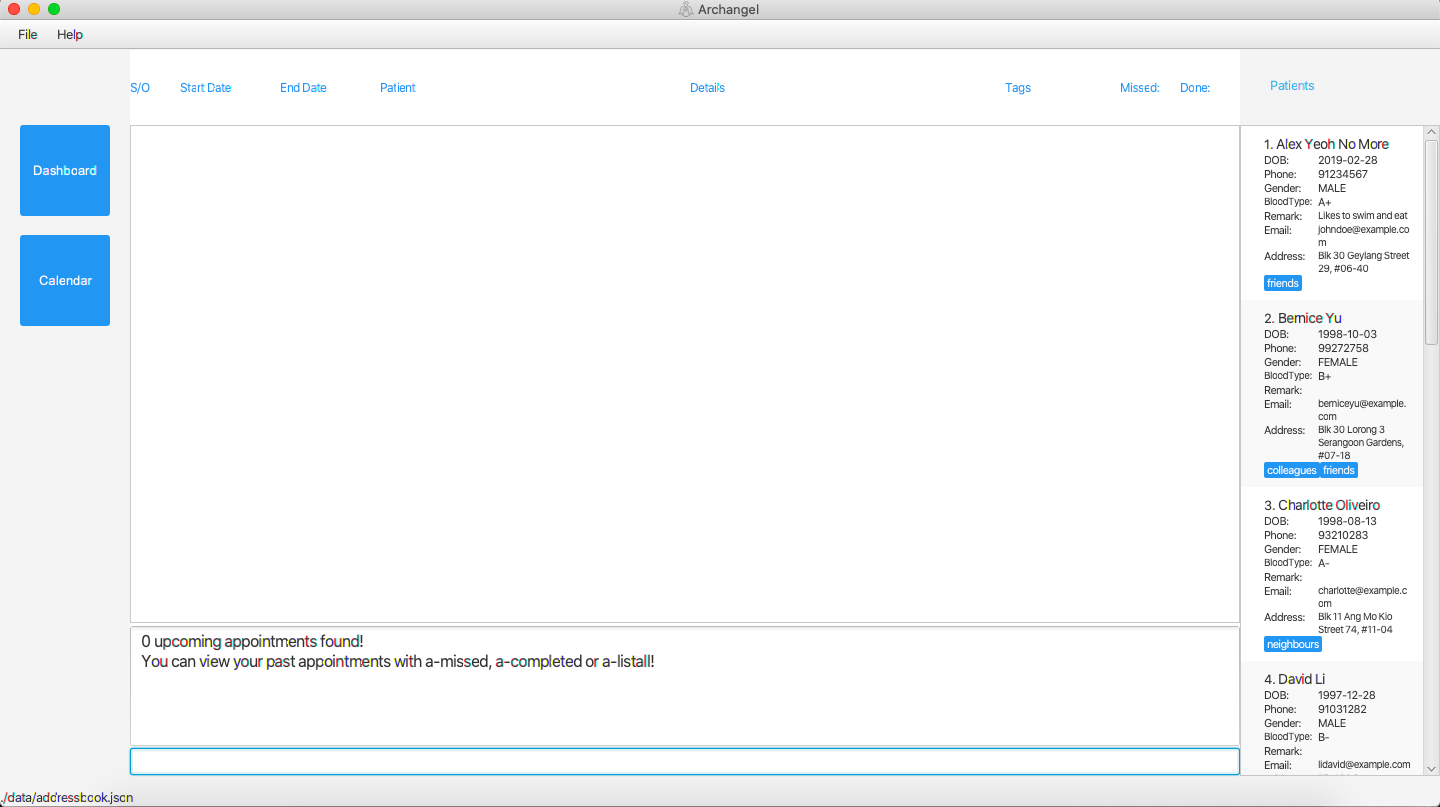
Task: Click the Archangel title bar icon
Action: point(686,10)
